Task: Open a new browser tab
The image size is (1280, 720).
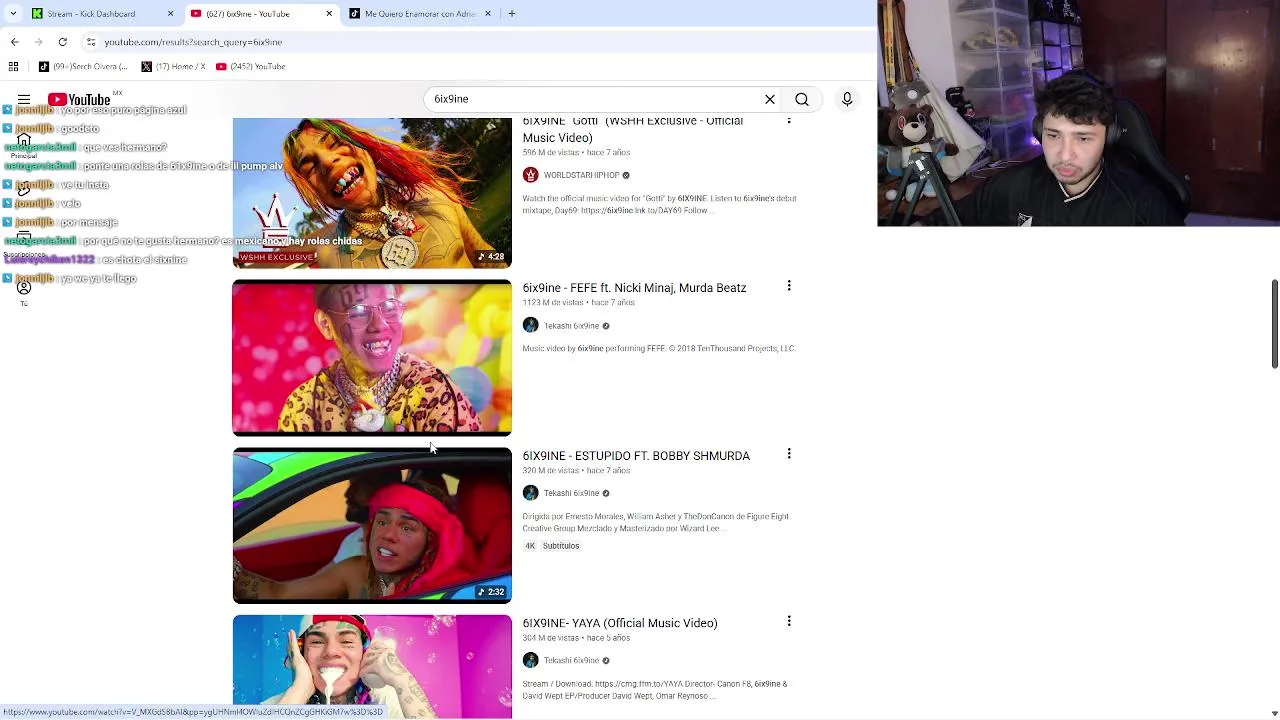Action: tap(511, 14)
